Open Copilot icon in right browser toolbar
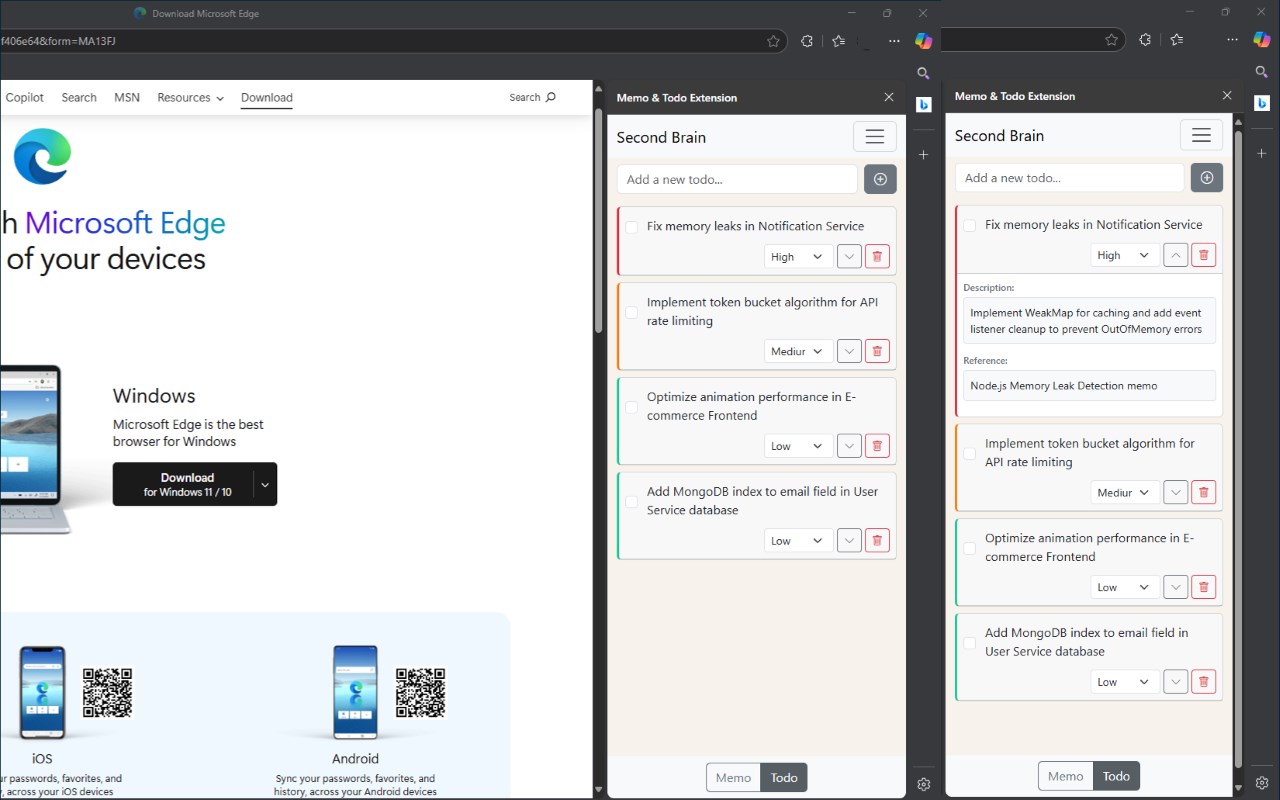Image resolution: width=1280 pixels, height=800 pixels. (1262, 40)
